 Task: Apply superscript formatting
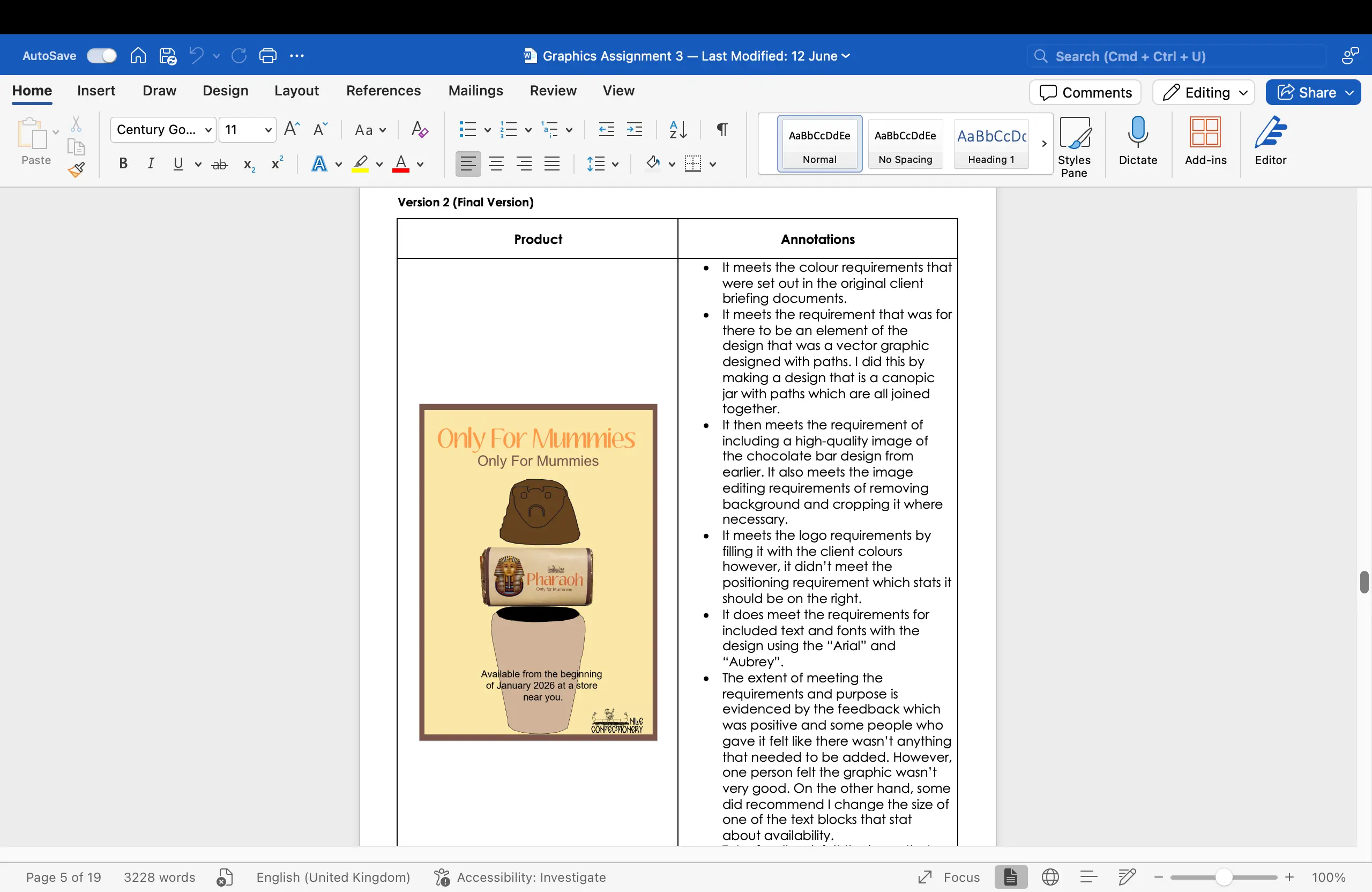pos(275,163)
